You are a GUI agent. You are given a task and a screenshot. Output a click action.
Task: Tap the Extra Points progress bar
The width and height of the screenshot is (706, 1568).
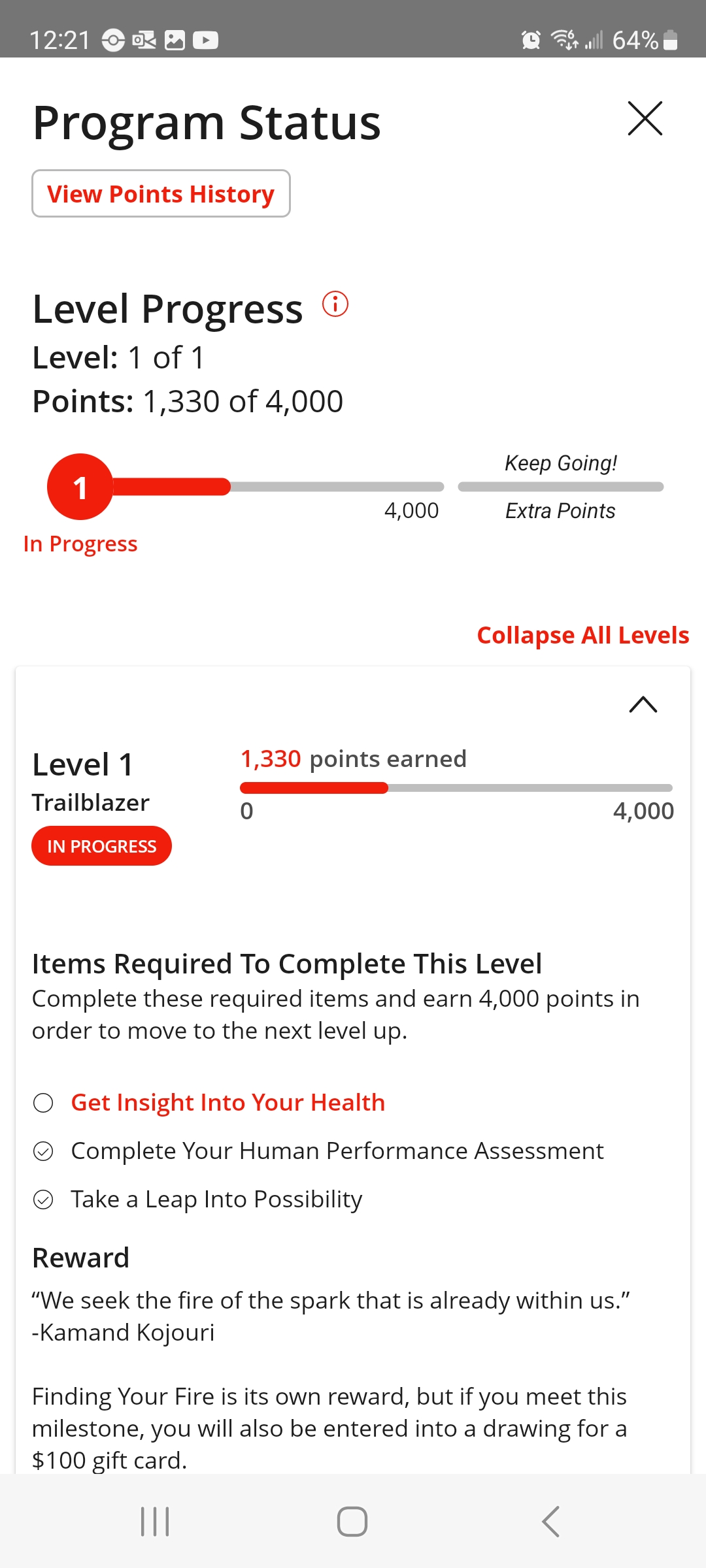(x=561, y=487)
